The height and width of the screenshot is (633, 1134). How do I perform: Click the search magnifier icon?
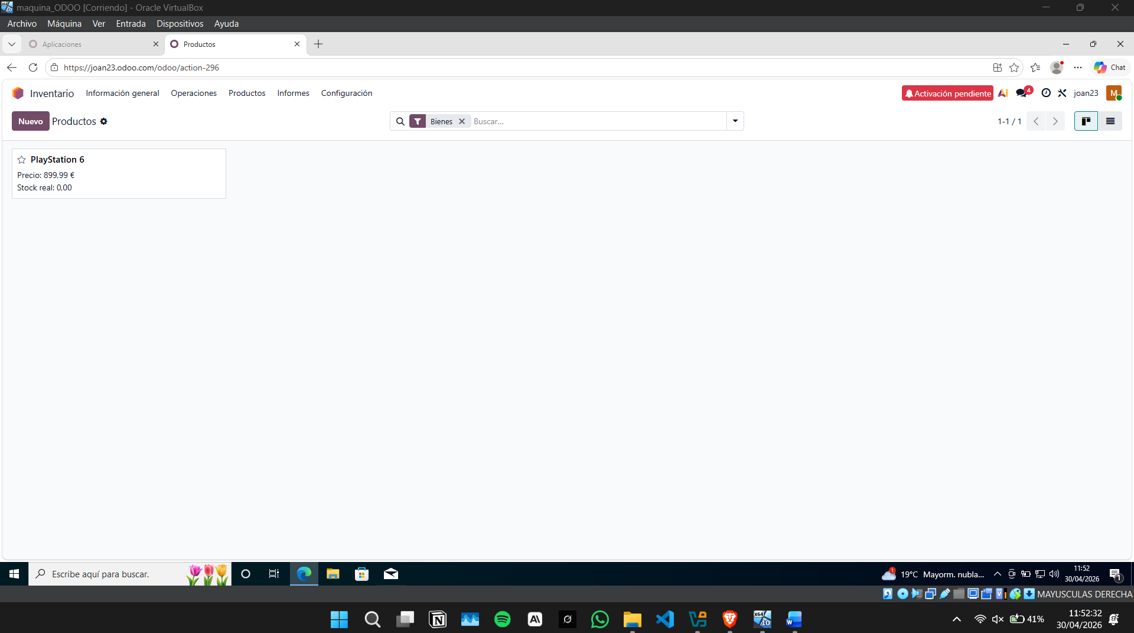point(400,122)
